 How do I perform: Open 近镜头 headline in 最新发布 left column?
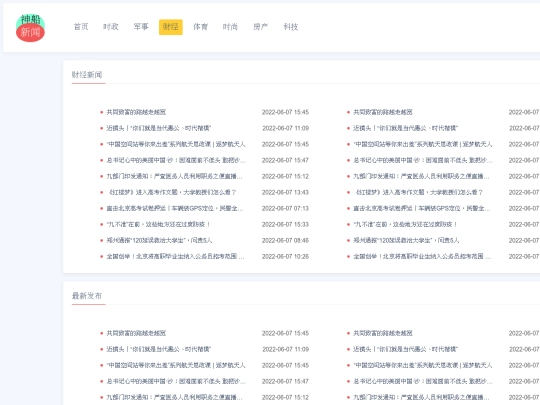(x=159, y=349)
